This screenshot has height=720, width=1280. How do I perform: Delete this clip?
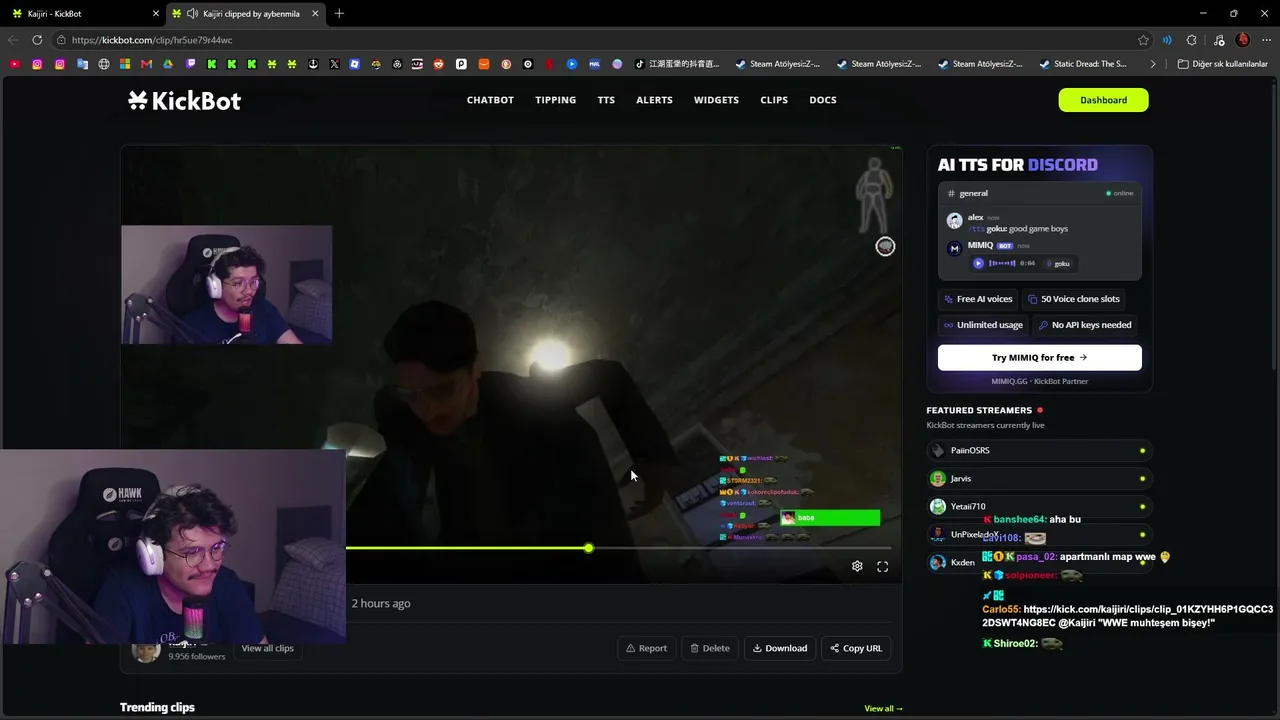pos(710,648)
